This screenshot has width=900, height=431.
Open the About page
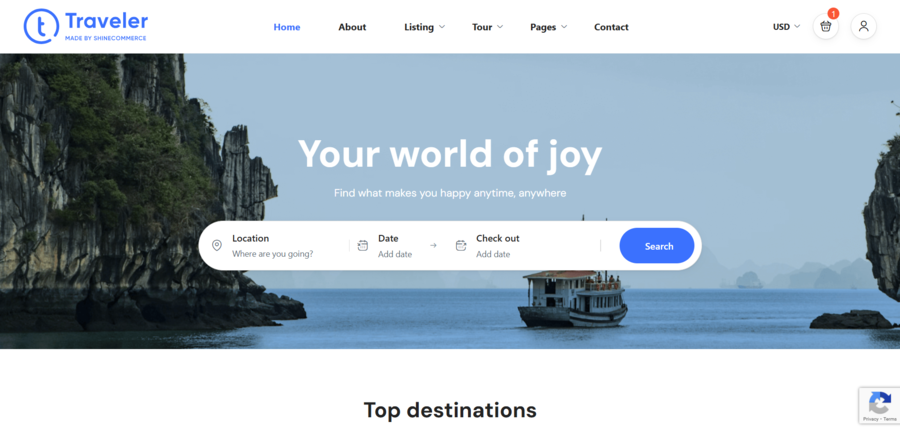pyautogui.click(x=352, y=27)
